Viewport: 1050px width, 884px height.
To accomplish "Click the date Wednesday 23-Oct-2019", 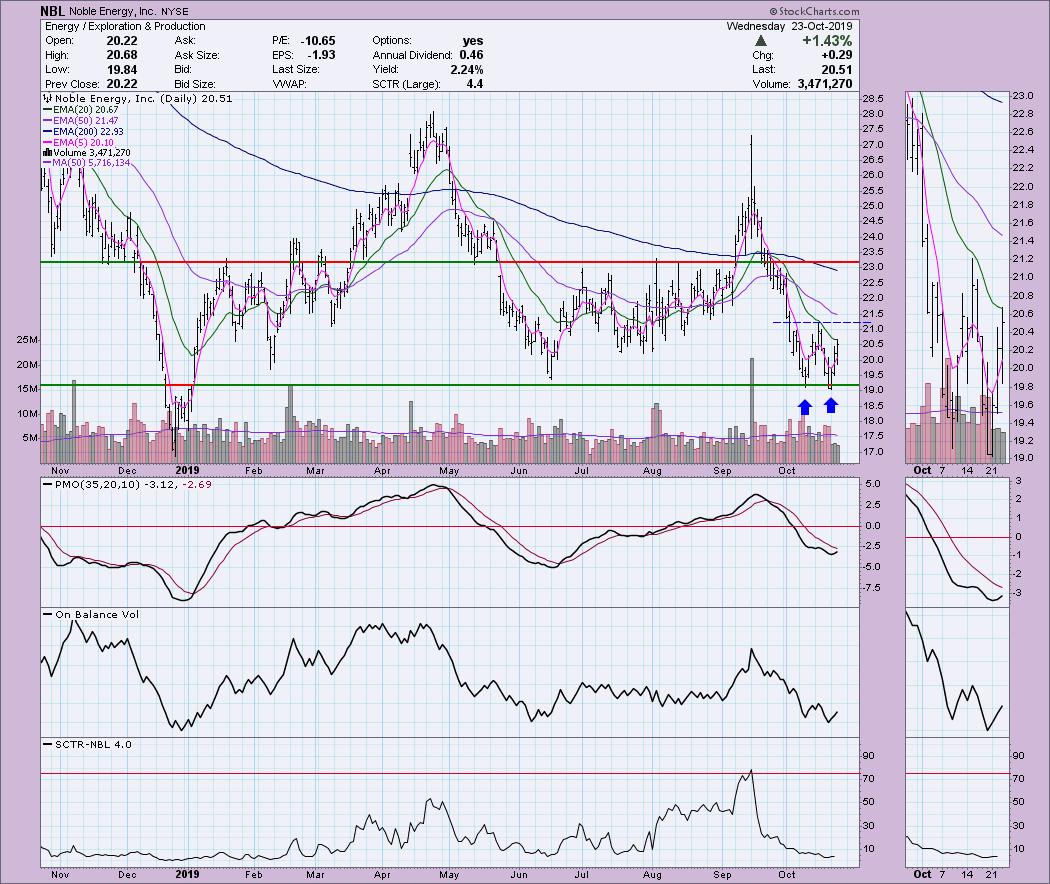I will coord(790,26).
